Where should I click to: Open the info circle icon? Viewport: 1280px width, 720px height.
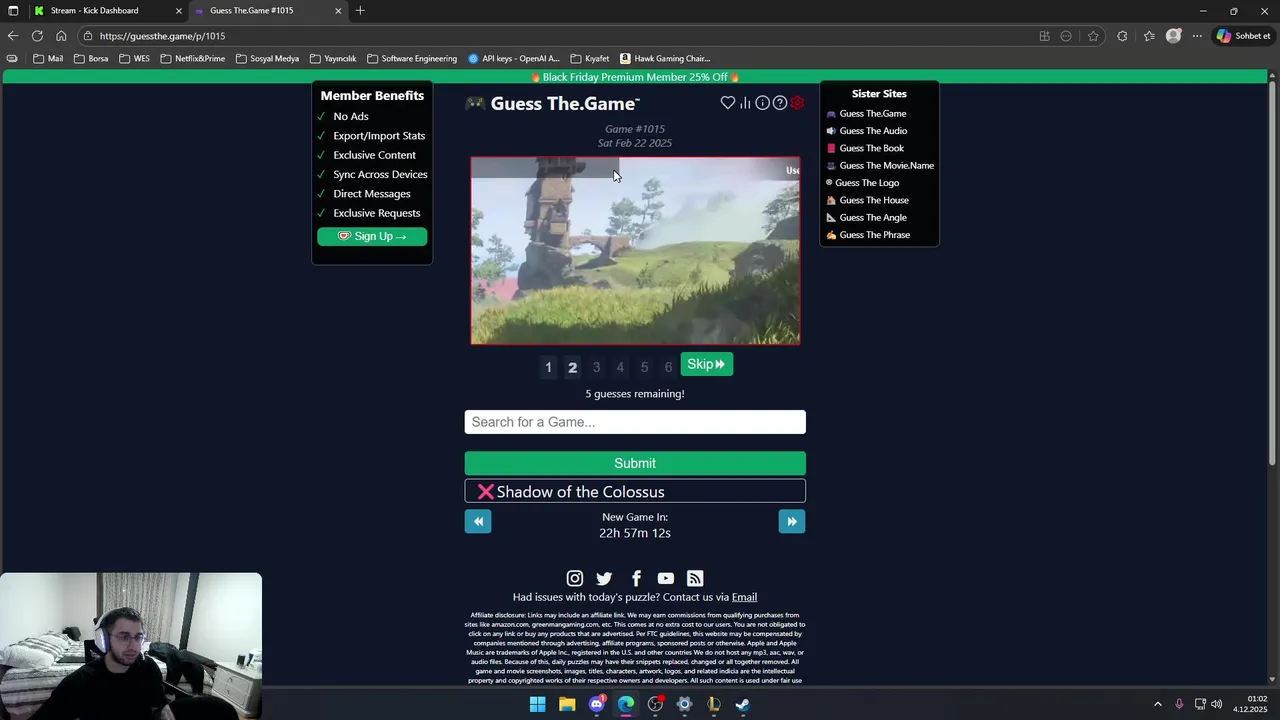click(762, 103)
